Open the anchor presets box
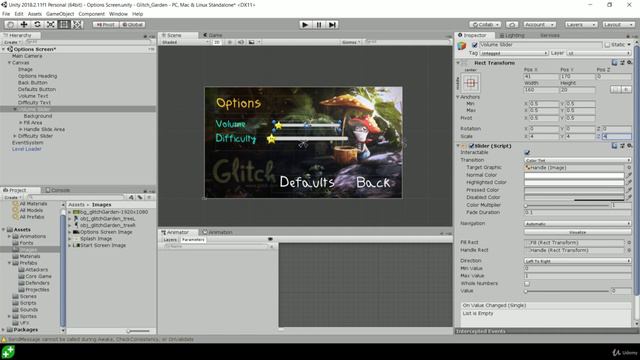This screenshot has height=360, width=640. click(471, 83)
